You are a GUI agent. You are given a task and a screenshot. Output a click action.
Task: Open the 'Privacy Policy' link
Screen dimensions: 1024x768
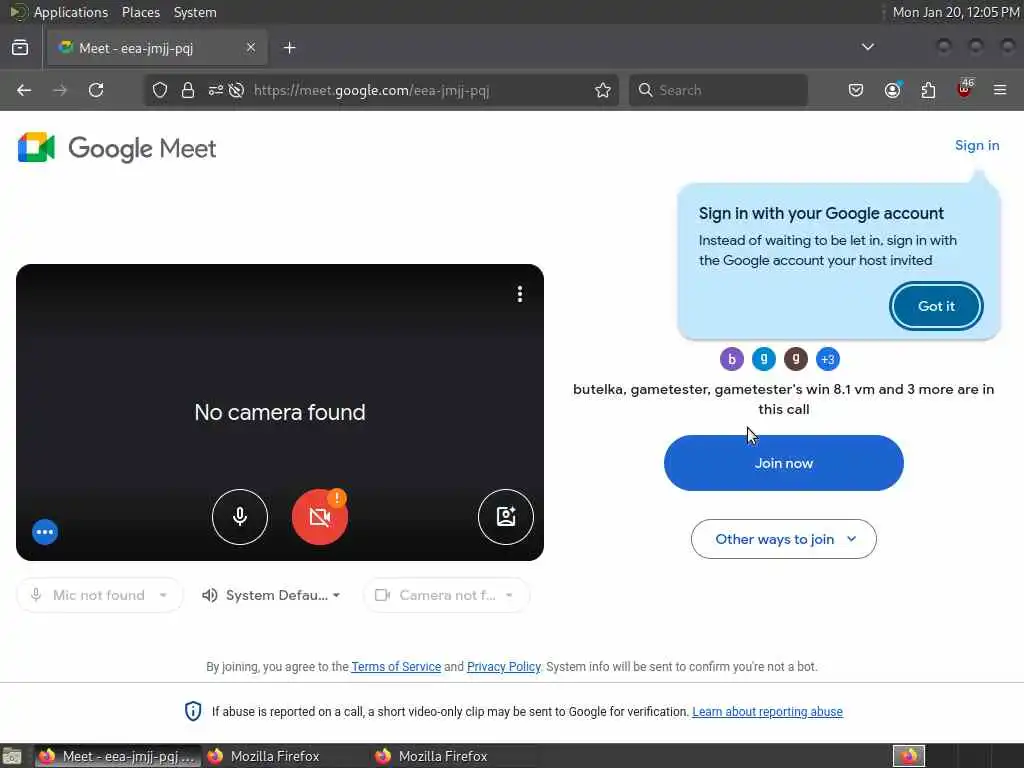[504, 667]
